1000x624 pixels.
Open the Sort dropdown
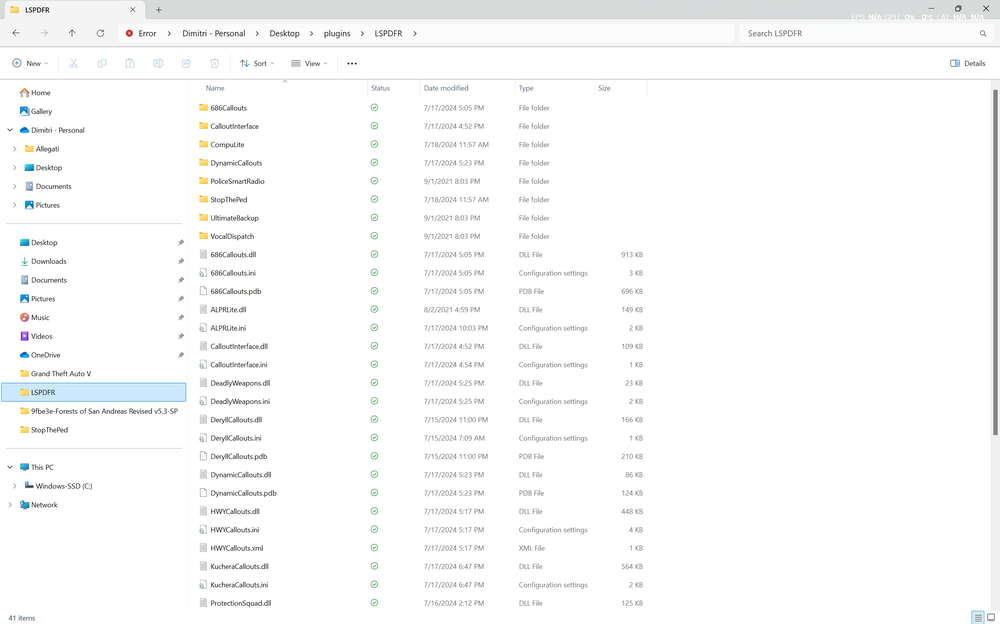[257, 62]
